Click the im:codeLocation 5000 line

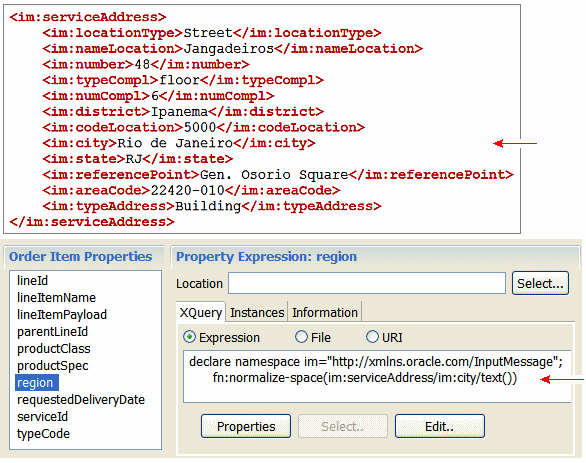pyautogui.click(x=203, y=127)
